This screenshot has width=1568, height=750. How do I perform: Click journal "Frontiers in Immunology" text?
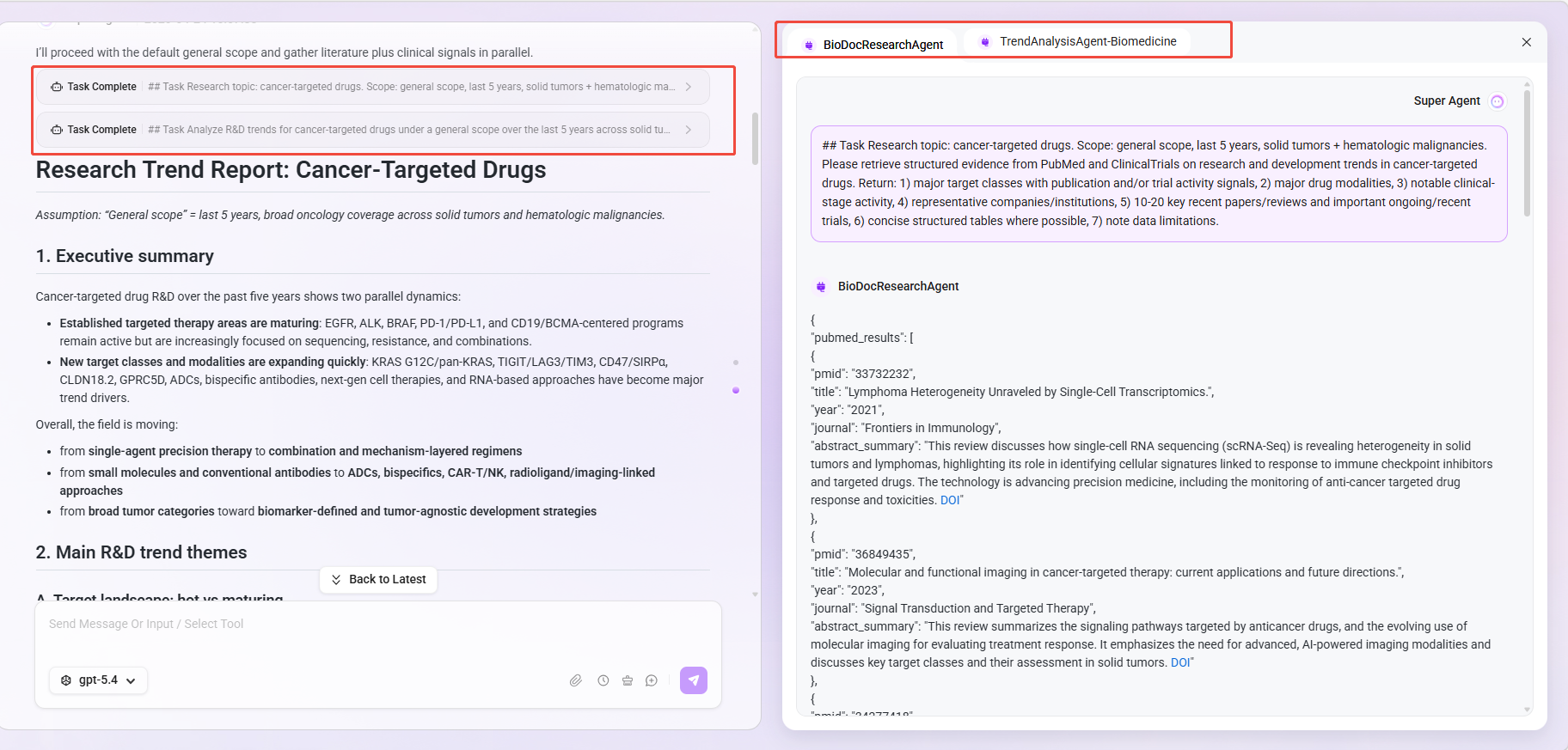[906, 428]
